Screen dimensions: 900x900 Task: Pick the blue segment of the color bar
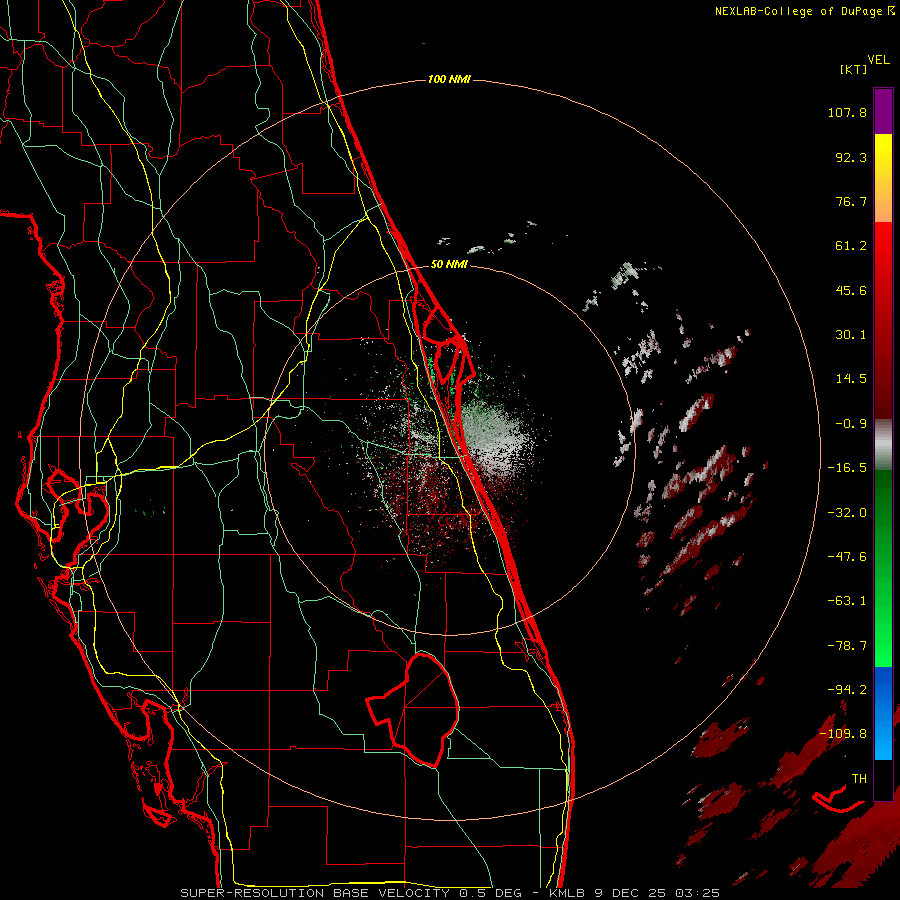click(x=883, y=713)
